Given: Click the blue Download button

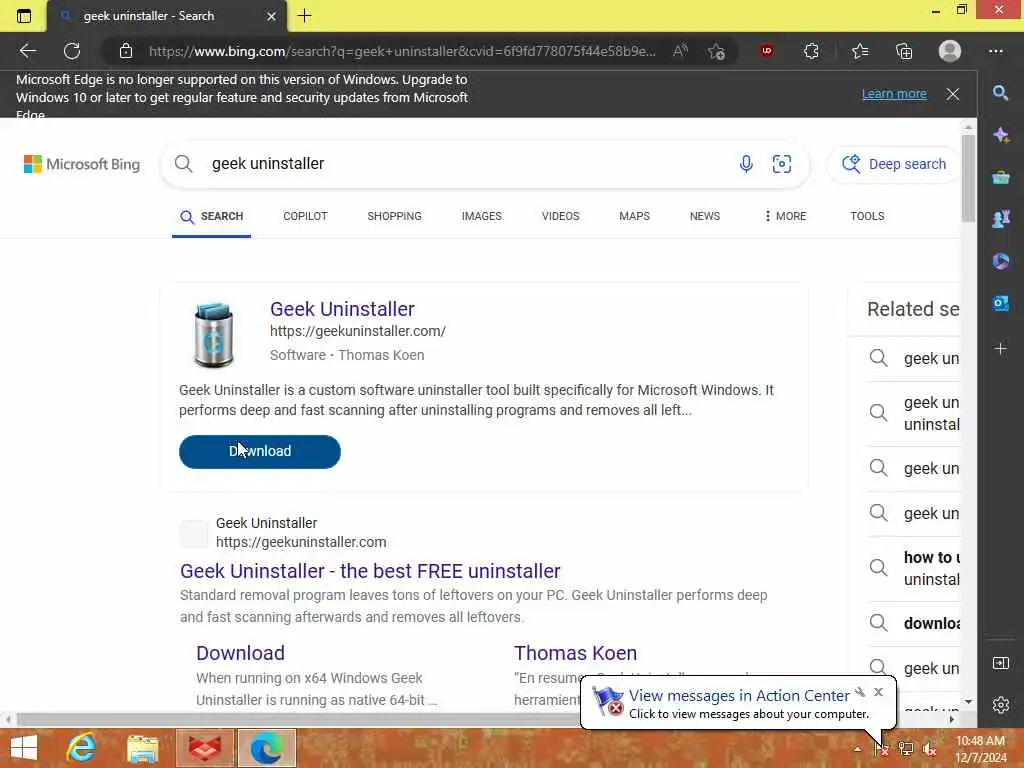Looking at the screenshot, I should tap(260, 452).
